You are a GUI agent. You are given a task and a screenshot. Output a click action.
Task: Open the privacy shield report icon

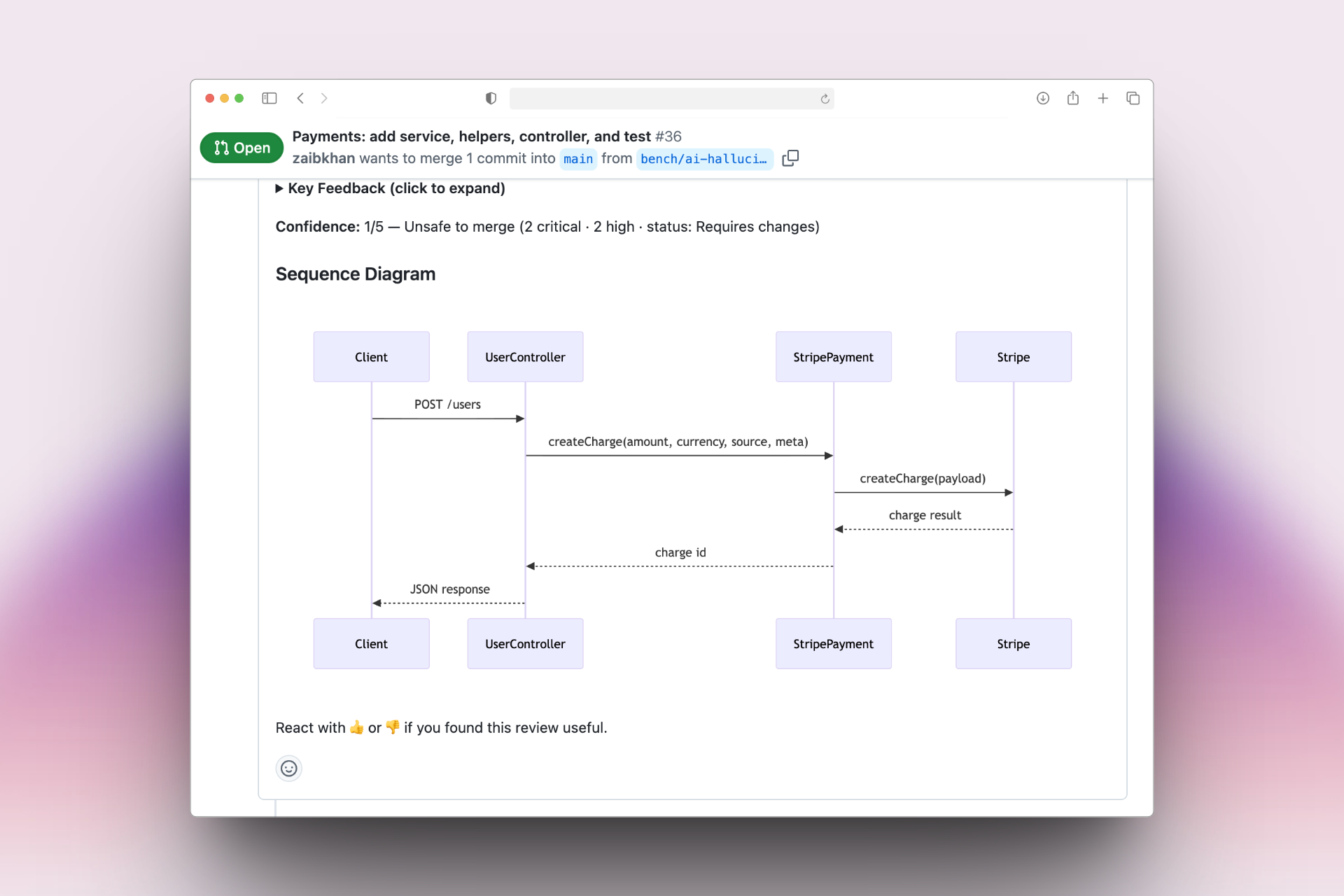coord(491,98)
